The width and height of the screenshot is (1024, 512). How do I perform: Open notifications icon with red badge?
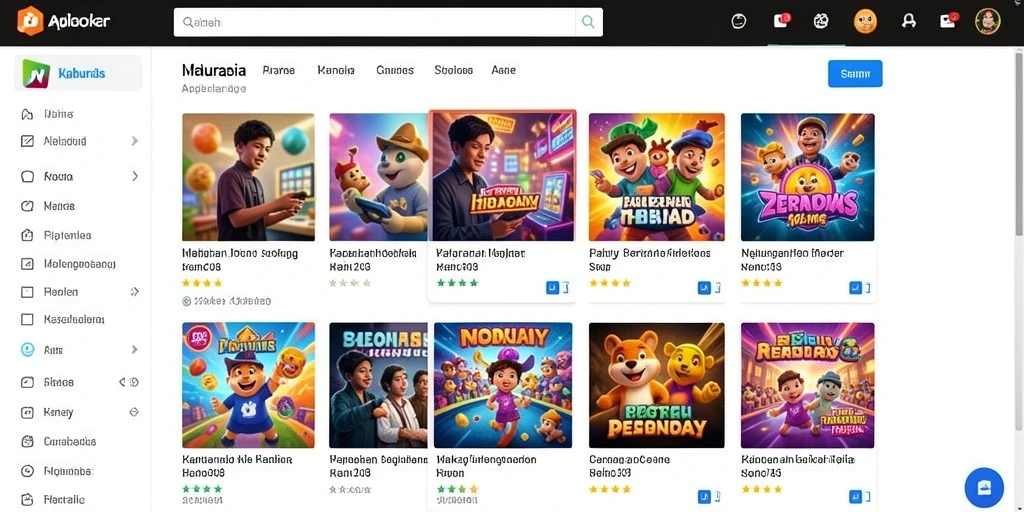pyautogui.click(x=781, y=21)
